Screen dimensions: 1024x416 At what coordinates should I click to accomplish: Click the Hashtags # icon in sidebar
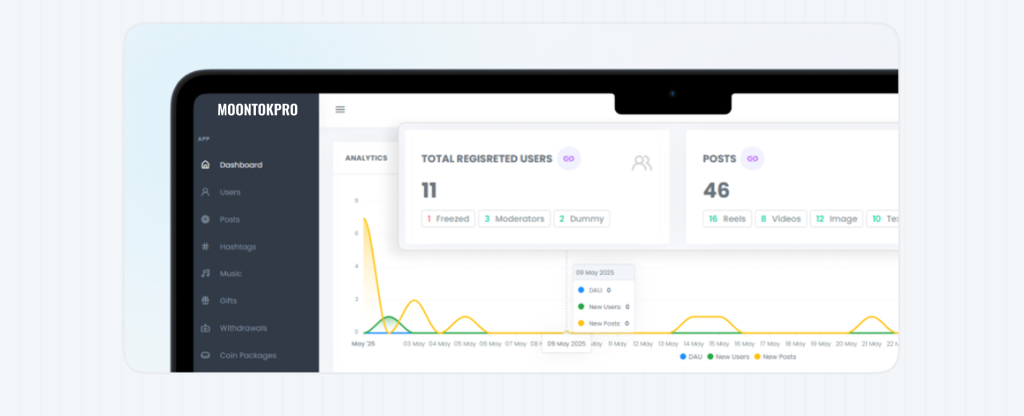point(205,246)
